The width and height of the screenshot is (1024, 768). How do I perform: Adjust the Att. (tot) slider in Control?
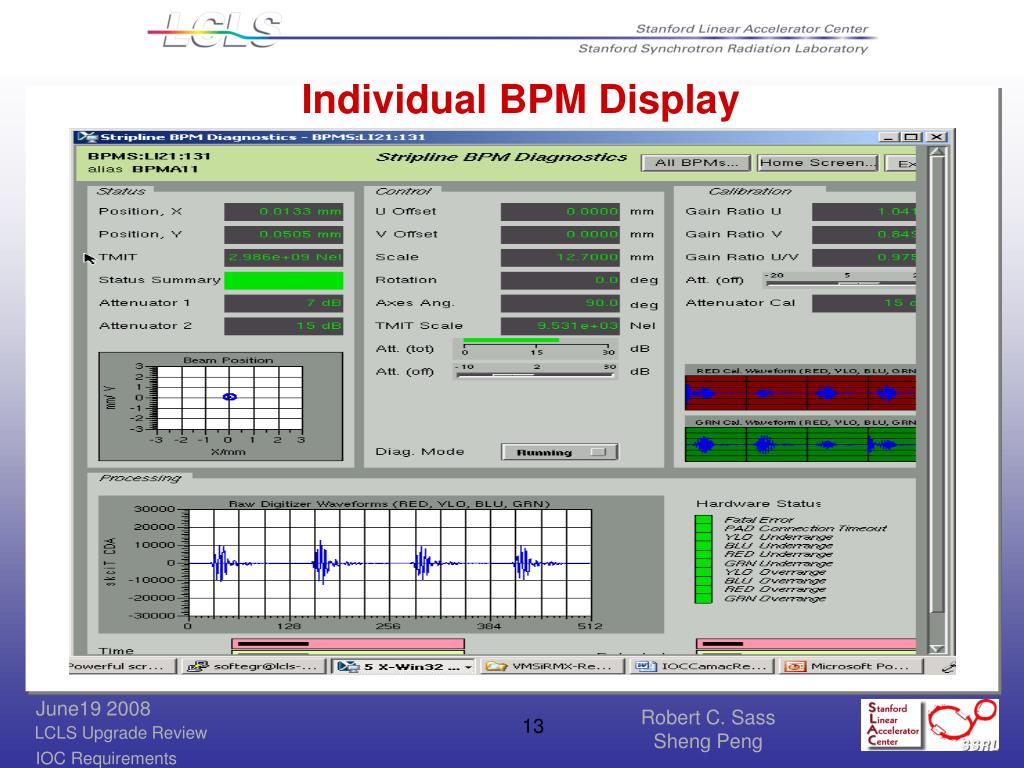point(536,347)
